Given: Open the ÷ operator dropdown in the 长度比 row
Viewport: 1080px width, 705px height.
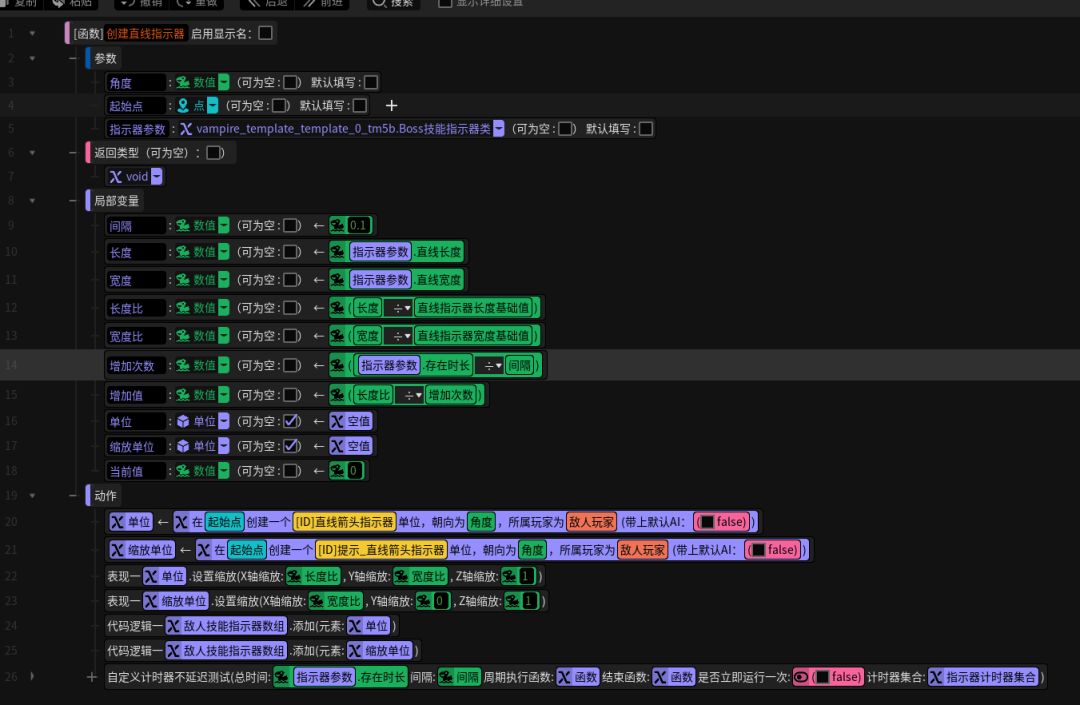Looking at the screenshot, I should click(x=399, y=308).
